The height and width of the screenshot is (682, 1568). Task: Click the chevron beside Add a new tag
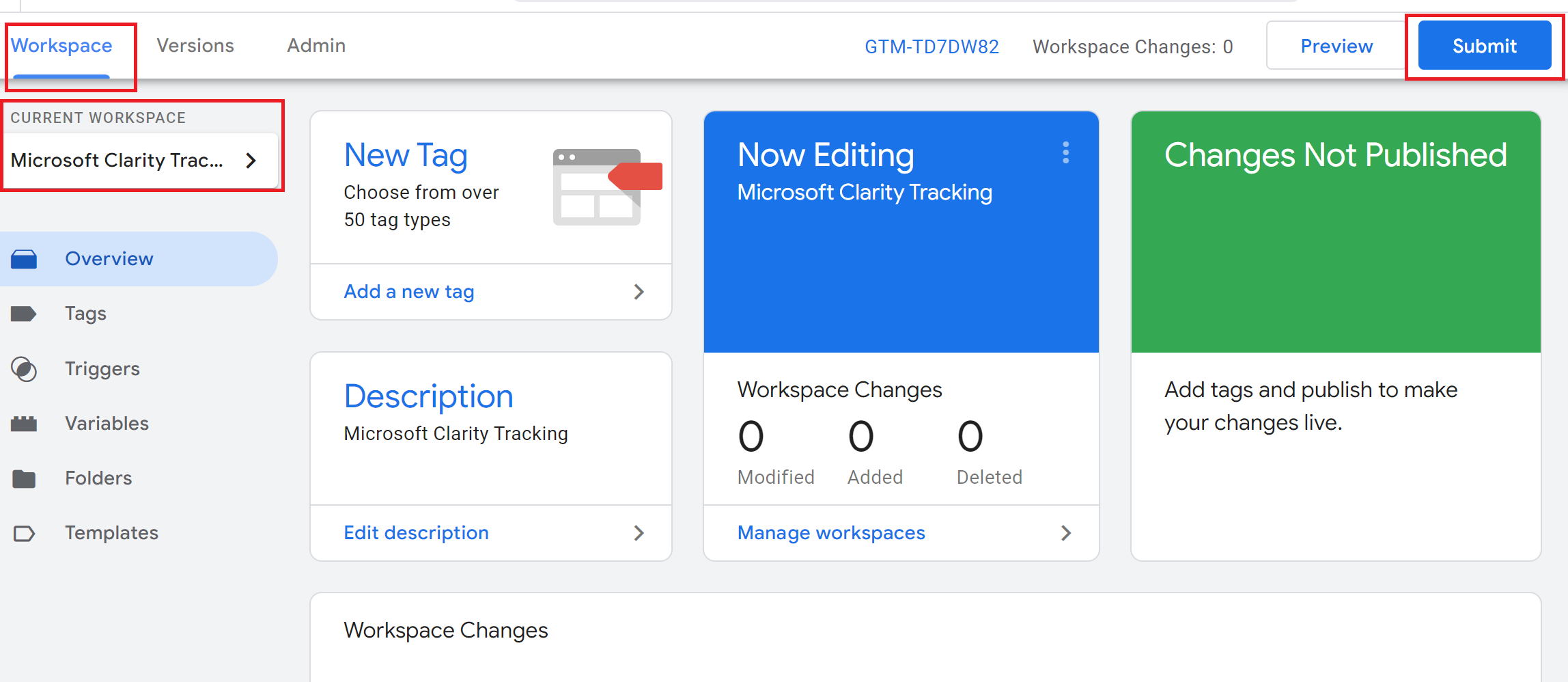pos(639,292)
